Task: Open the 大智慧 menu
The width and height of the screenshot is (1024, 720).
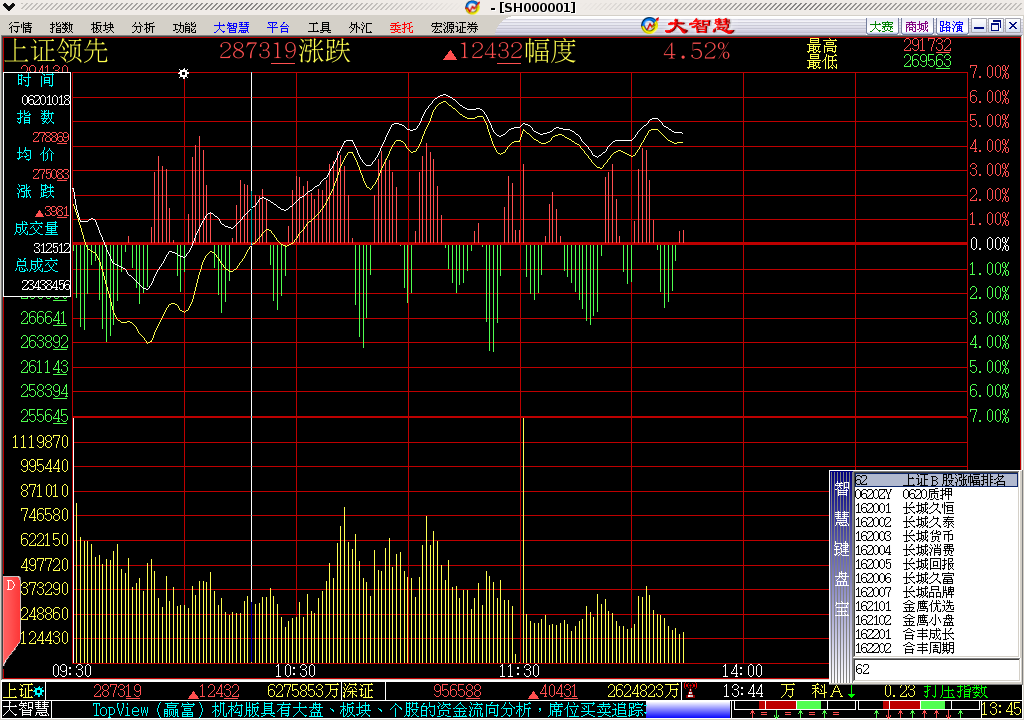Action: pos(231,27)
